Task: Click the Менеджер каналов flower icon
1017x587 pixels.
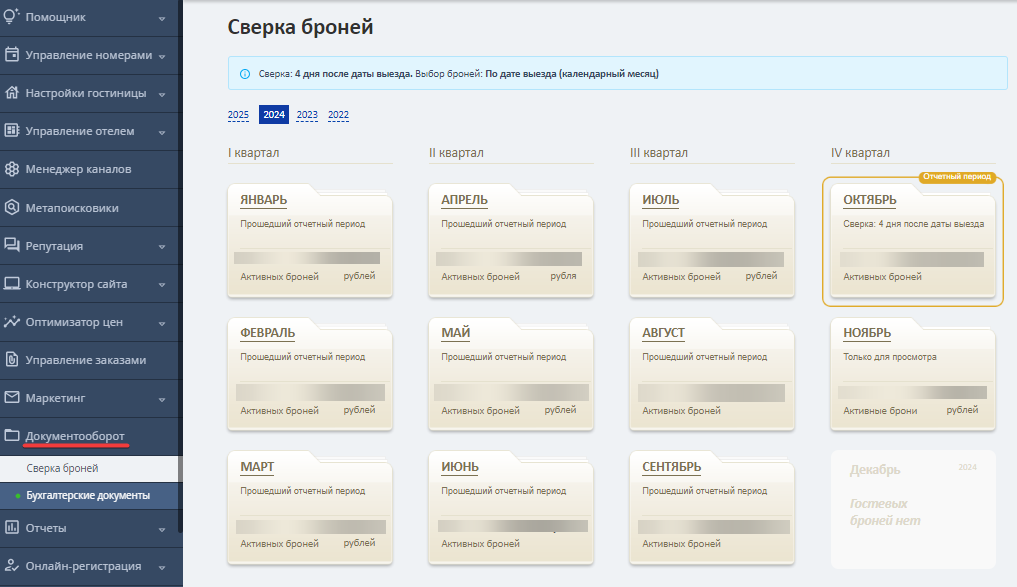Action: tap(12, 169)
